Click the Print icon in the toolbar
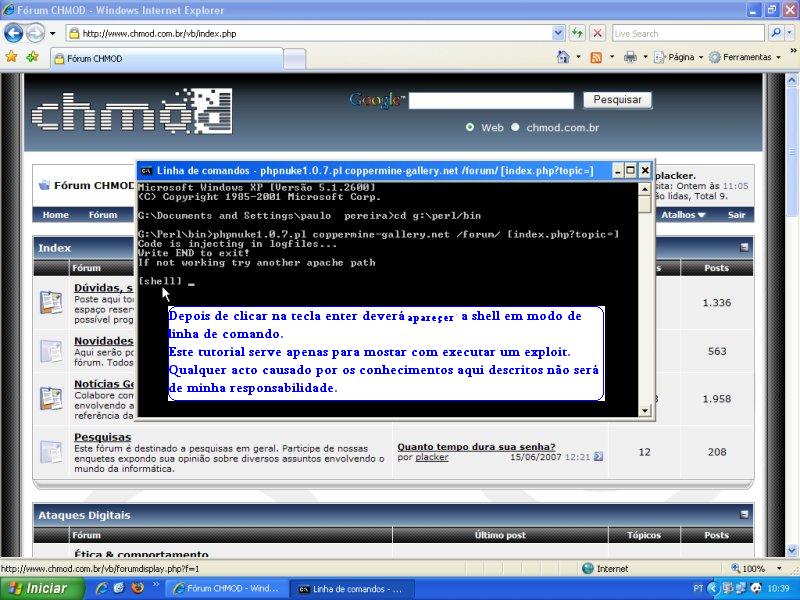 630,57
